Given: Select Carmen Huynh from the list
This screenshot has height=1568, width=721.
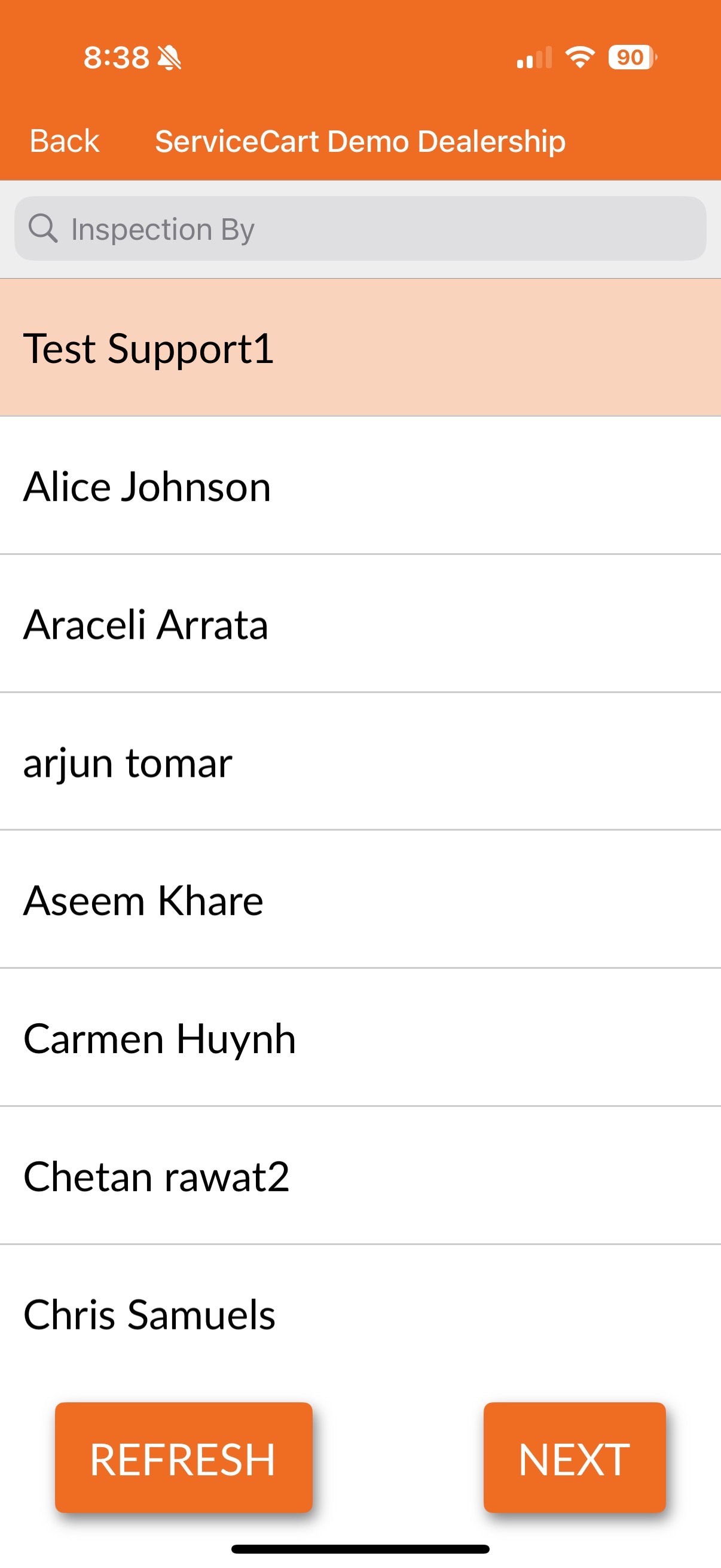Looking at the screenshot, I should [x=360, y=1038].
